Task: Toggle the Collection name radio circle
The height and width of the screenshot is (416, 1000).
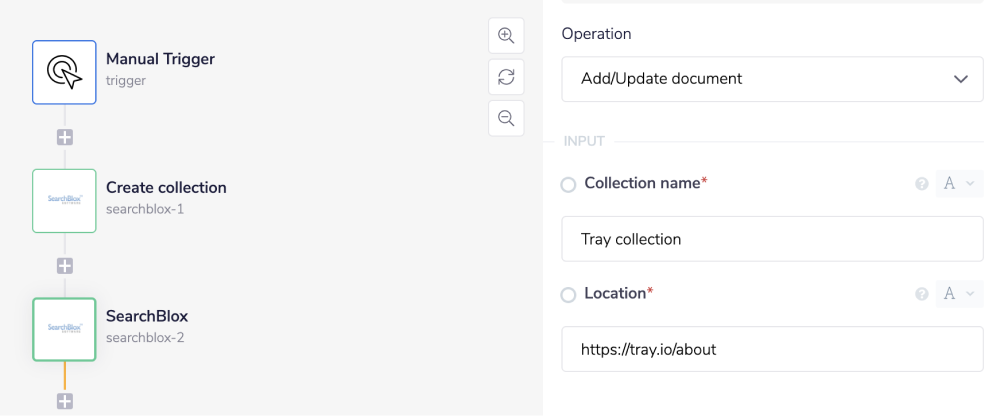Action: pyautogui.click(x=568, y=185)
